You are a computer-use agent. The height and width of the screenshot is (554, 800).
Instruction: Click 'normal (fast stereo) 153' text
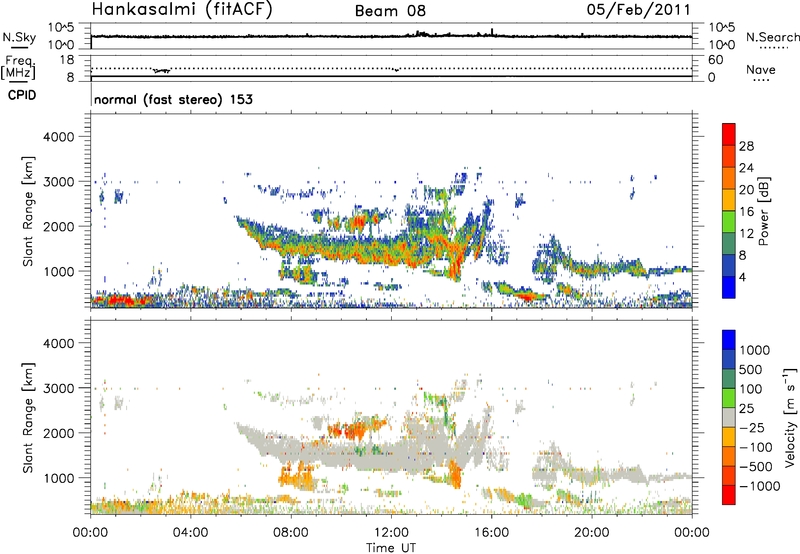pyautogui.click(x=173, y=99)
